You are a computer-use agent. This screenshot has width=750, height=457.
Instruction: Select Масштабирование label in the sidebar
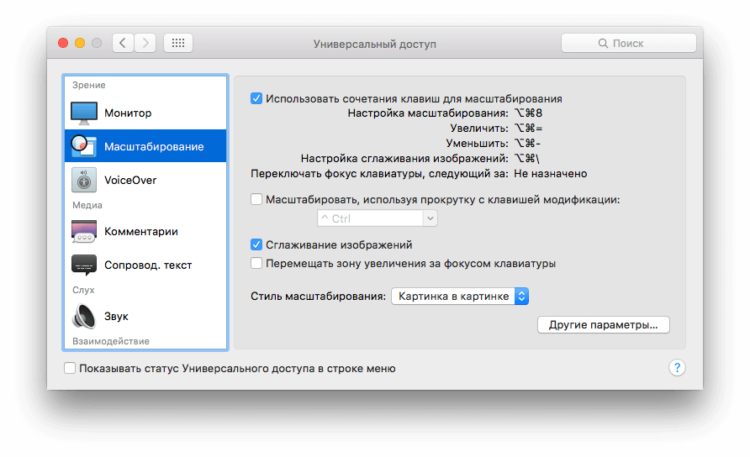(154, 146)
